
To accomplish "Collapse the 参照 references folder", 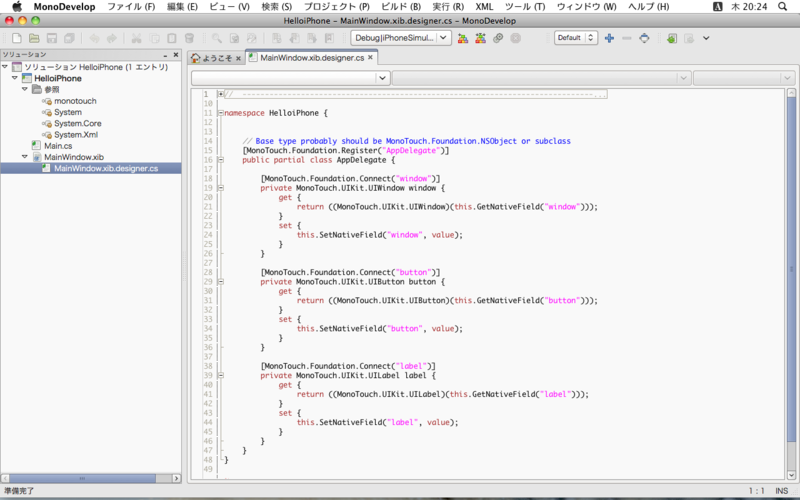I will point(24,89).
